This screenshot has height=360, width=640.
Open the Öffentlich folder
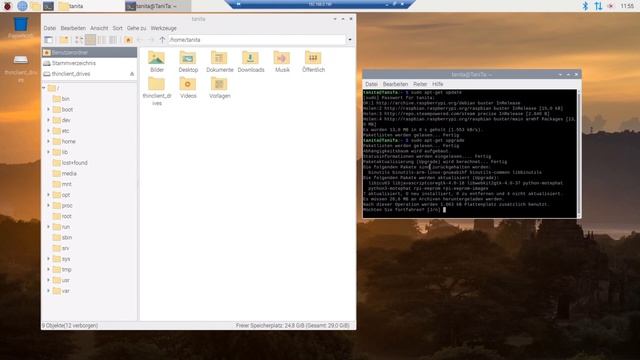tap(313, 62)
